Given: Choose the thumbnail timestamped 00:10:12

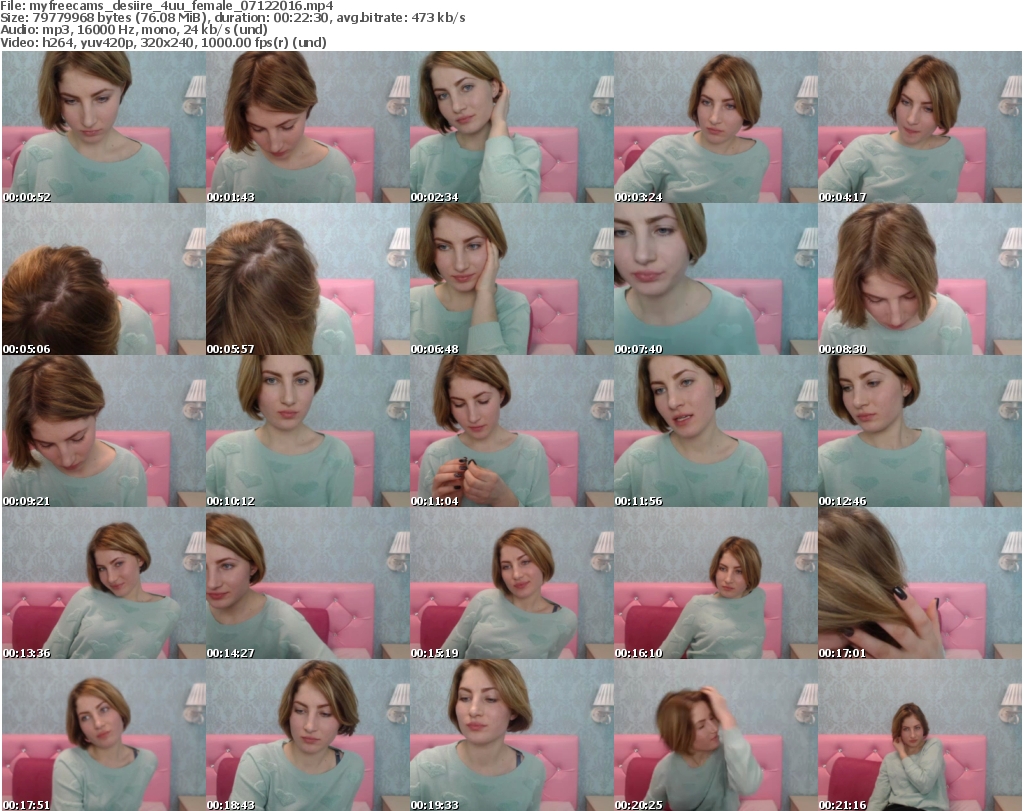Looking at the screenshot, I should (x=307, y=431).
